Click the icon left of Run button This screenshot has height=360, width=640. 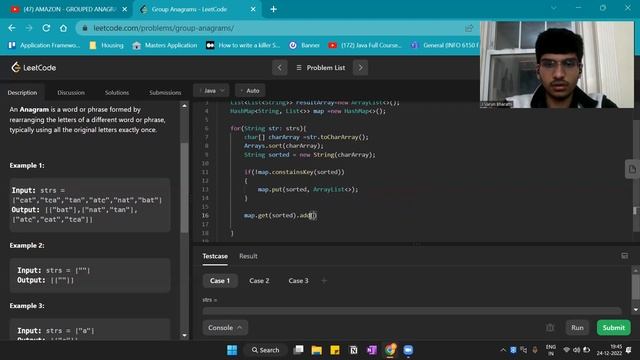coord(550,328)
